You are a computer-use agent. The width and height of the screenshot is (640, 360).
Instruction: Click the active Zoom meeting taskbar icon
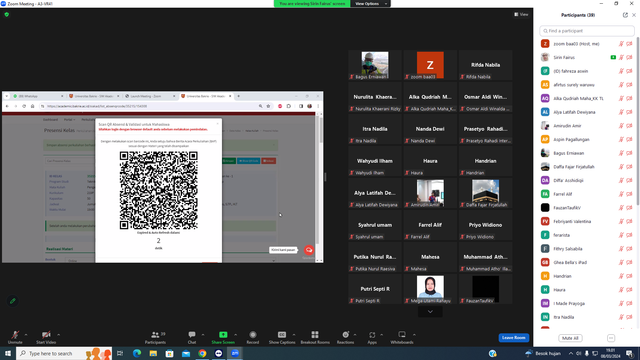coord(235,353)
